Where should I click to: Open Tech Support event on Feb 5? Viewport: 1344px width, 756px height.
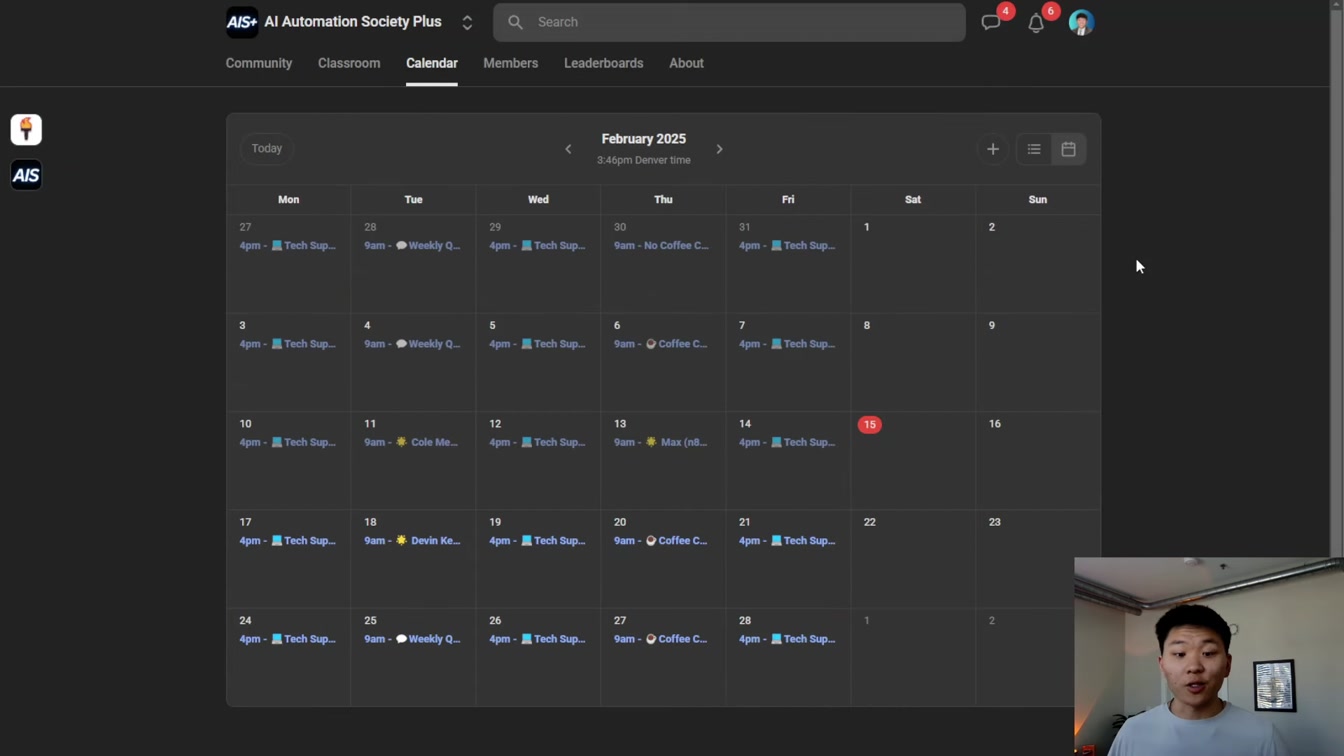click(x=537, y=344)
